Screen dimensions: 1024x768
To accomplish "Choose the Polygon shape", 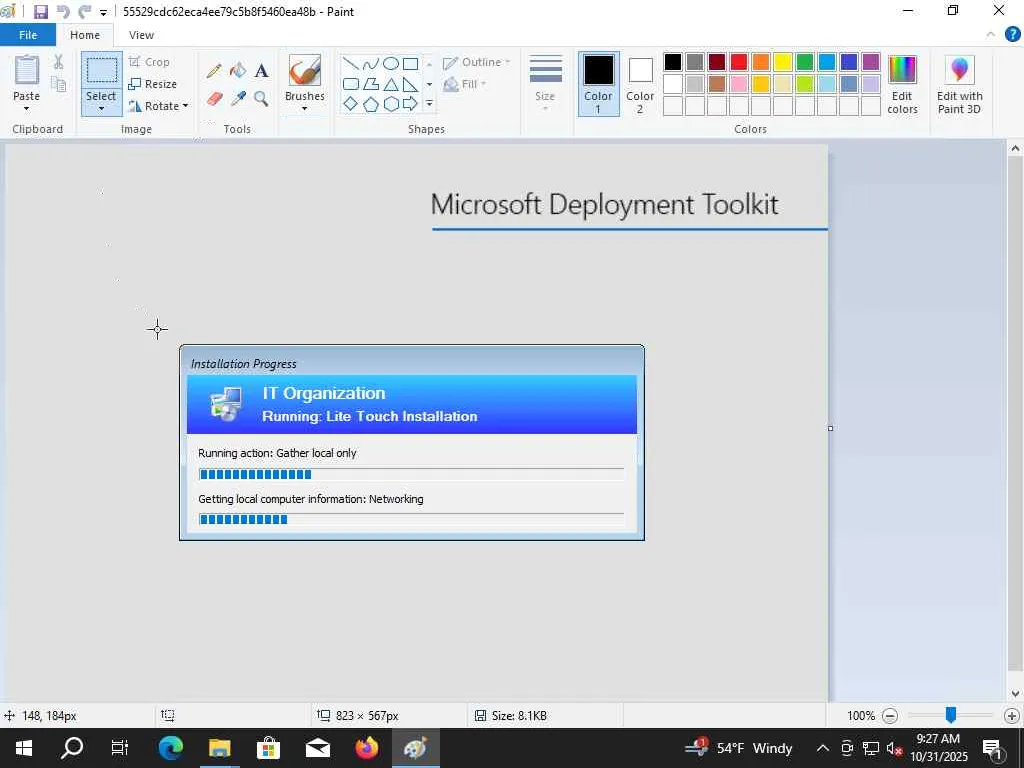I will click(371, 84).
